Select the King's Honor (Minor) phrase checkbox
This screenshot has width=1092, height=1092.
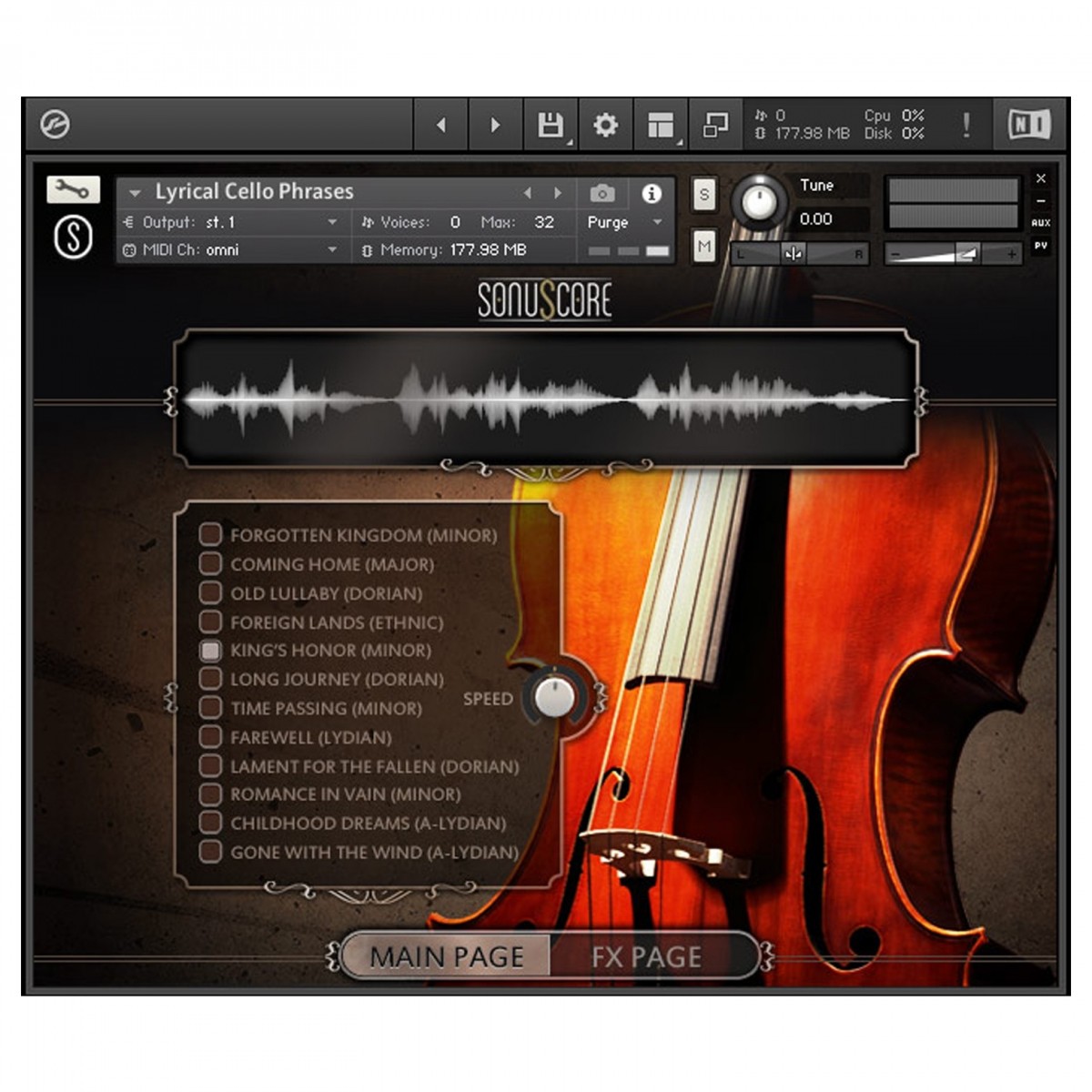point(210,650)
